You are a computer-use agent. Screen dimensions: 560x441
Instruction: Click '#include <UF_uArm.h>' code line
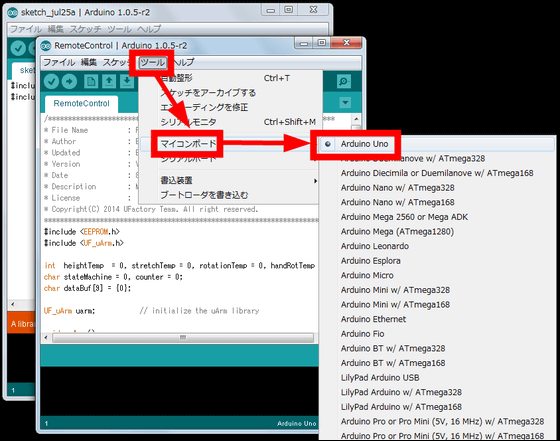tap(84, 244)
